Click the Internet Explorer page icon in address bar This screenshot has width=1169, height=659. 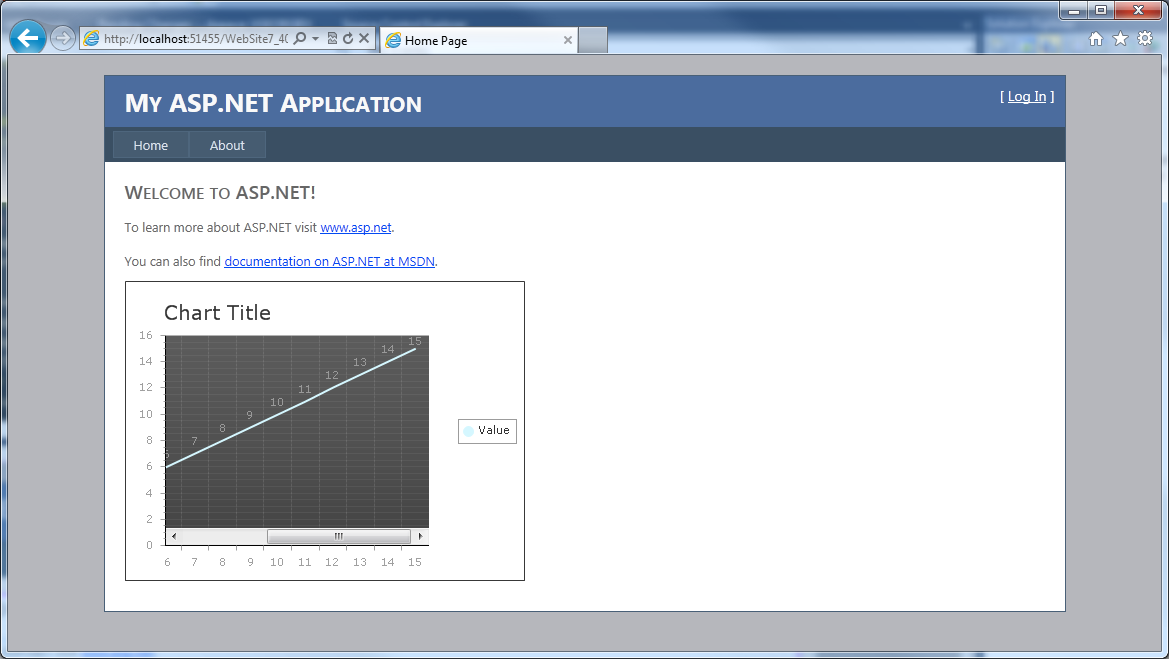point(91,39)
